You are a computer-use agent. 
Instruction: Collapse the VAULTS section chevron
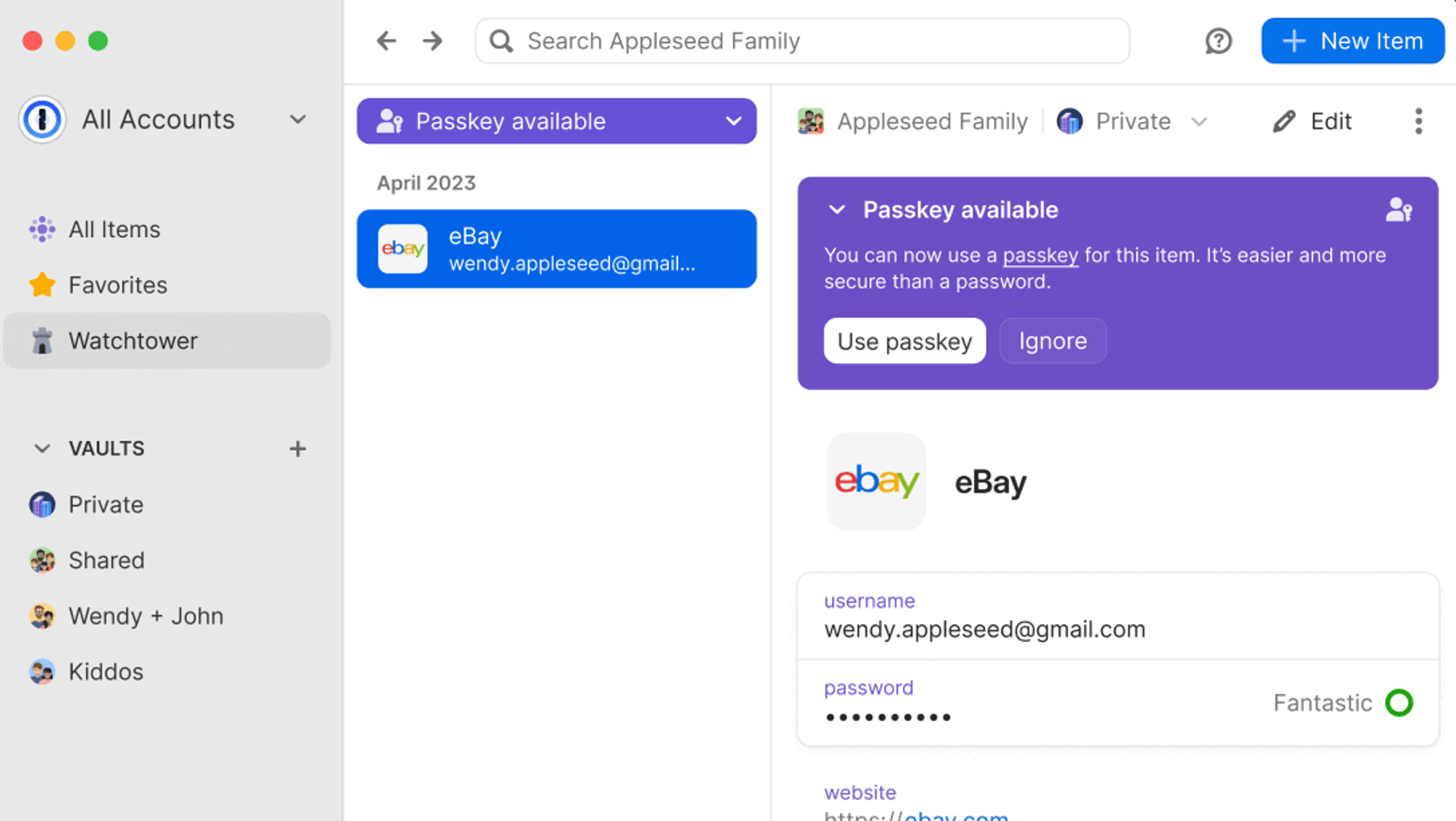[42, 448]
